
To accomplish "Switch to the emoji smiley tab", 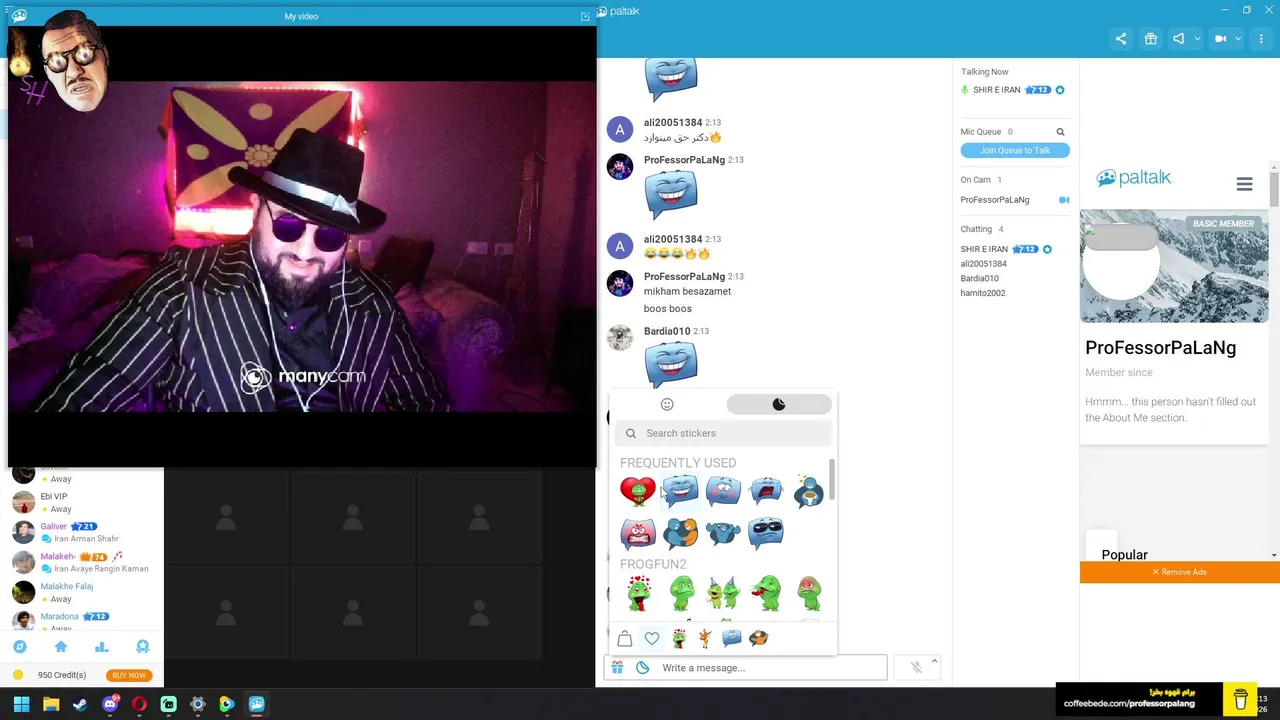I will coord(667,404).
